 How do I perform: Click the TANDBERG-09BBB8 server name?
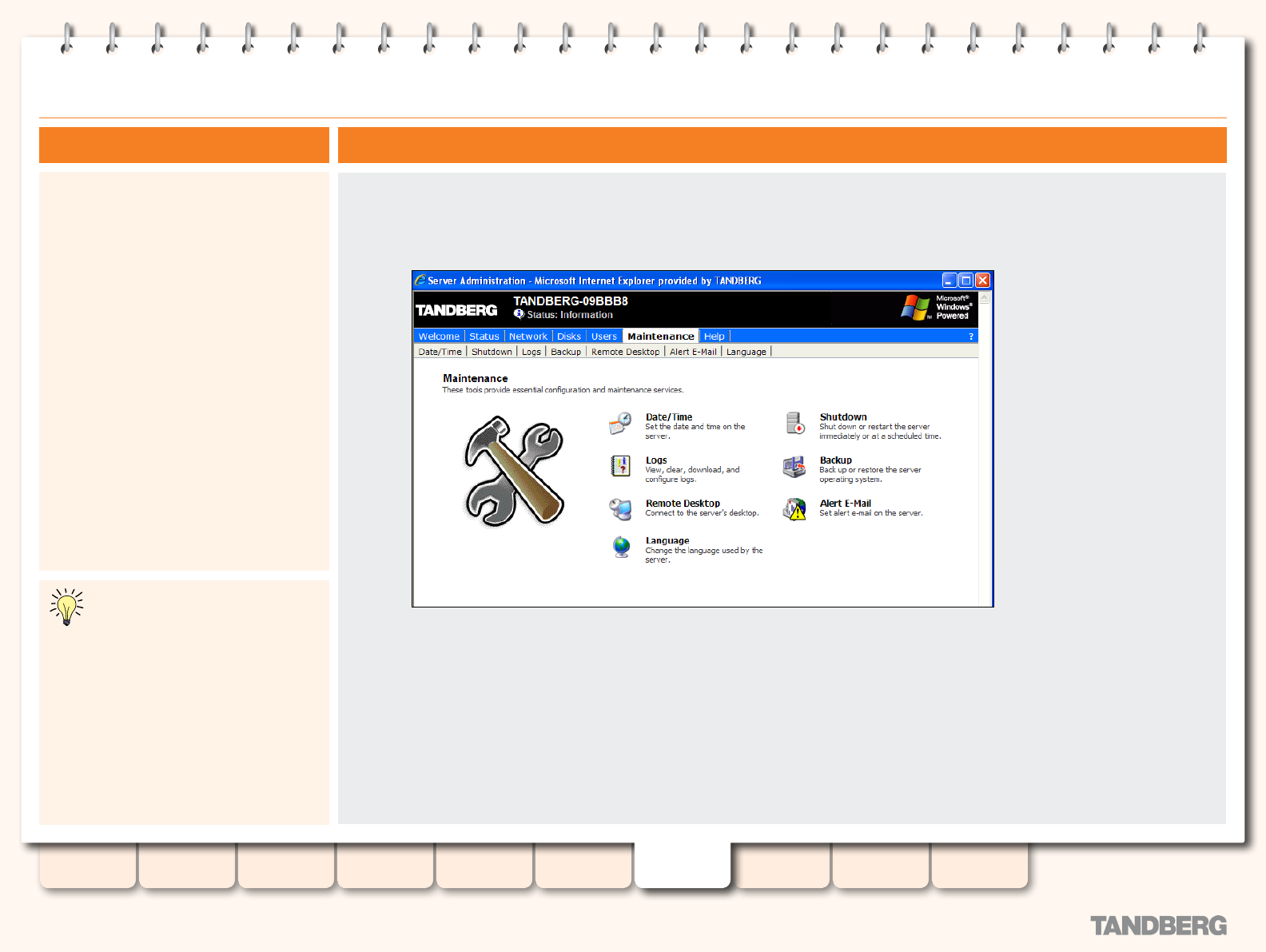click(x=571, y=301)
